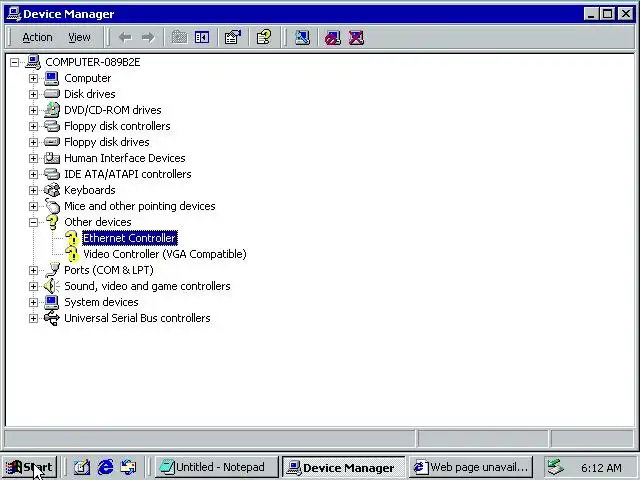Expand the Disk drives category
This screenshot has height=480, width=640.
click(x=33, y=94)
